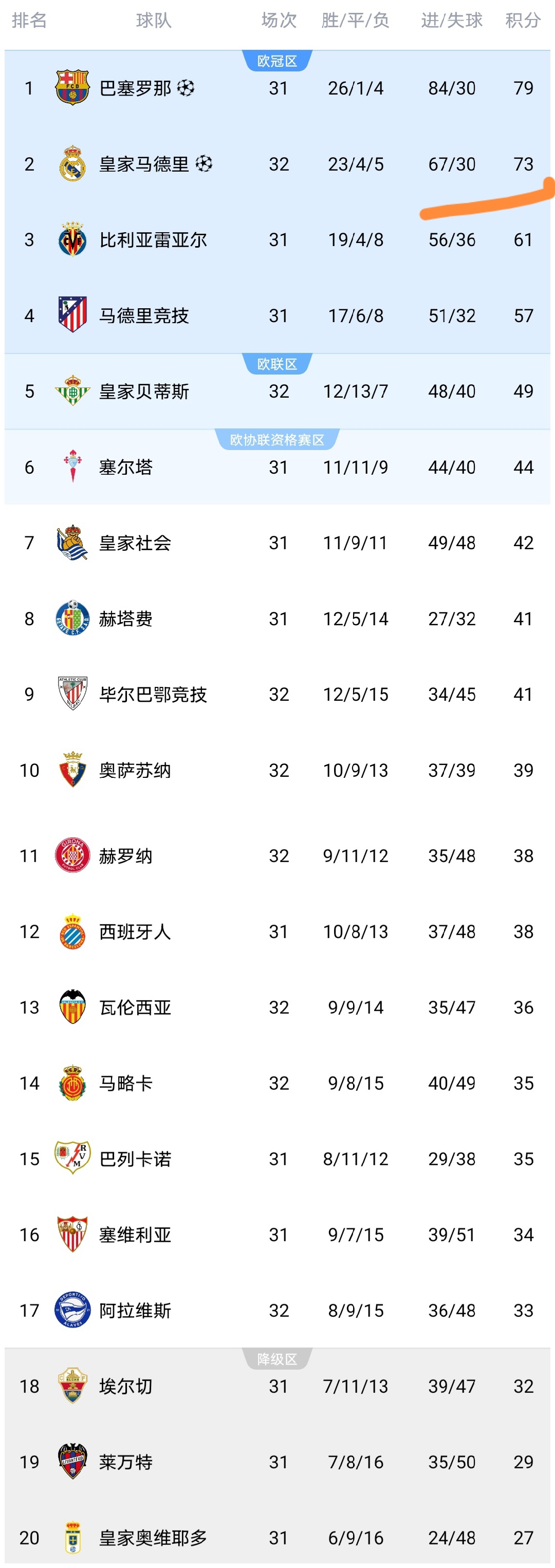Open the Atlético Madrid crest

point(72,315)
